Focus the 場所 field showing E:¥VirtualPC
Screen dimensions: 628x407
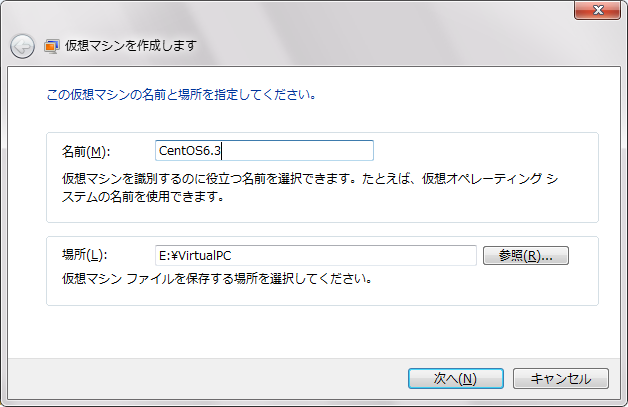316,256
